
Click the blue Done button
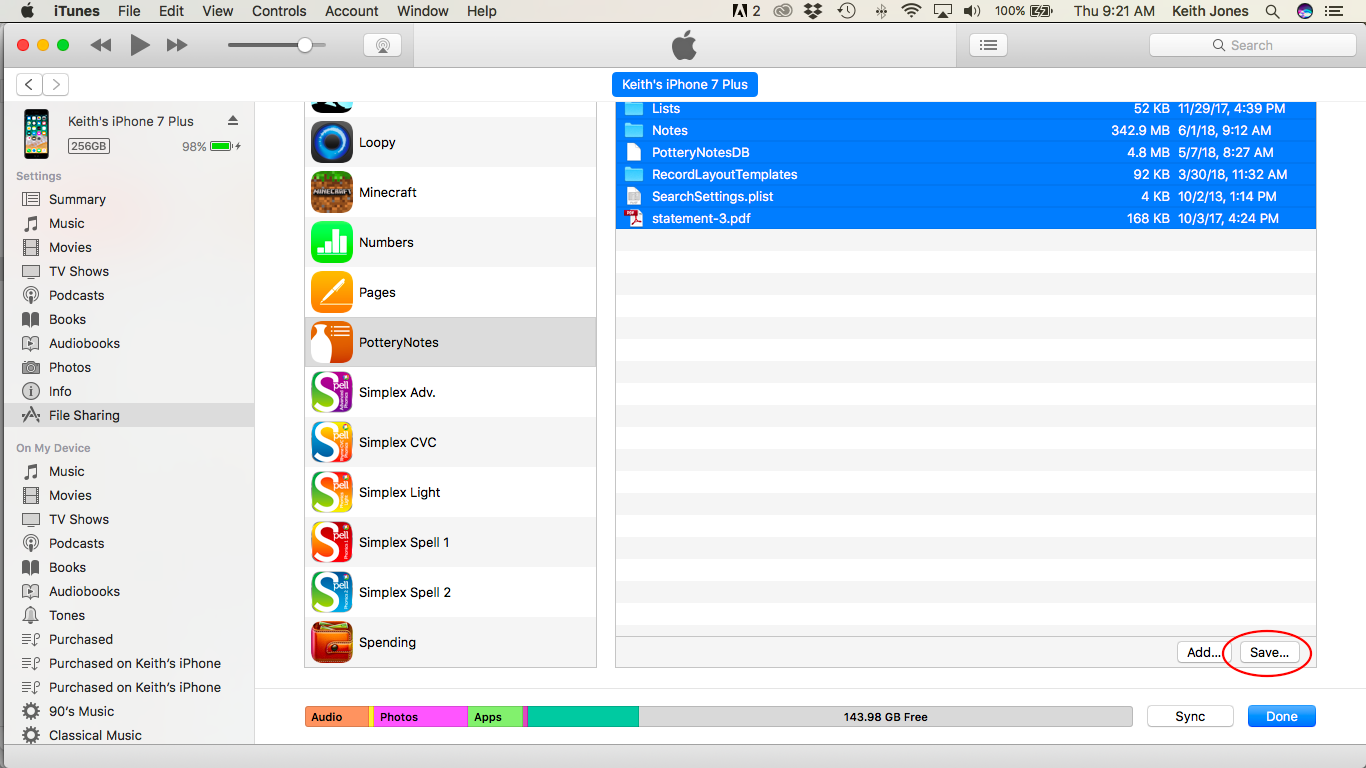coord(1282,716)
